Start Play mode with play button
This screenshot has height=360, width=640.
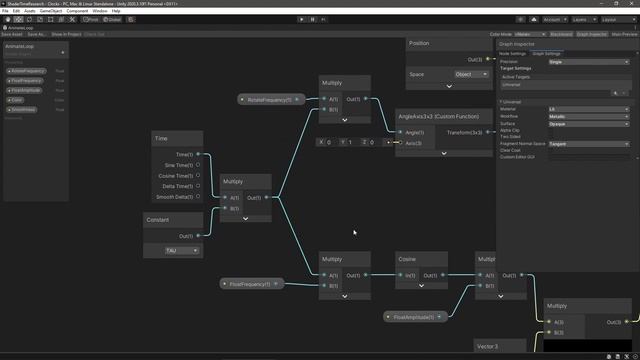(302, 20)
